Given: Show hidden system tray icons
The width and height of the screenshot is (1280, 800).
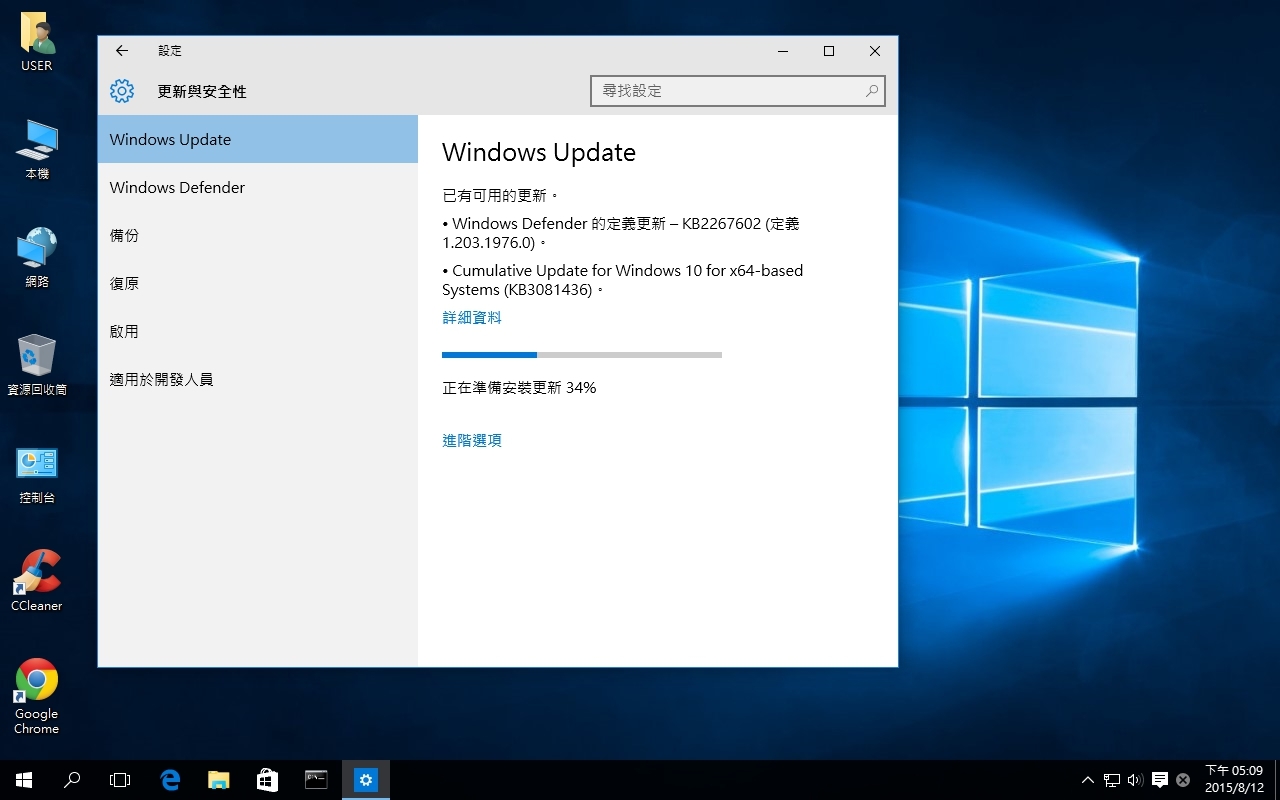Looking at the screenshot, I should click(x=1088, y=780).
